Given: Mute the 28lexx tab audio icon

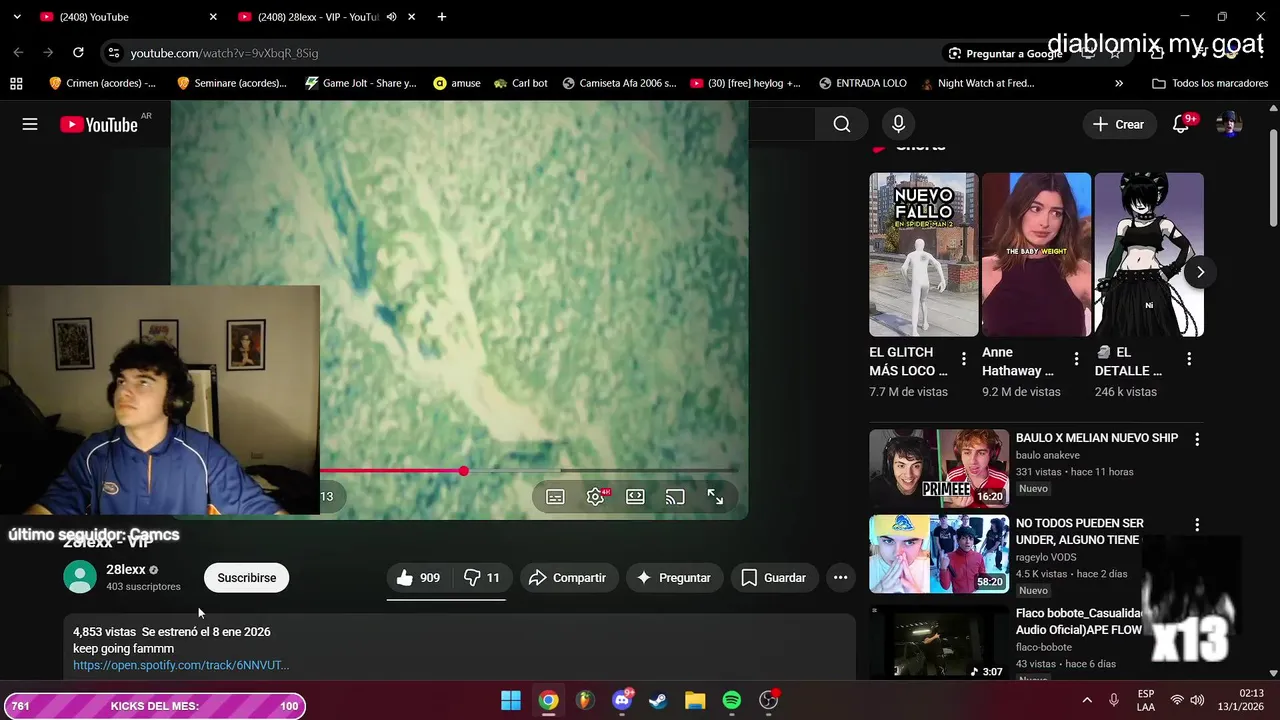Looking at the screenshot, I should pos(392,17).
